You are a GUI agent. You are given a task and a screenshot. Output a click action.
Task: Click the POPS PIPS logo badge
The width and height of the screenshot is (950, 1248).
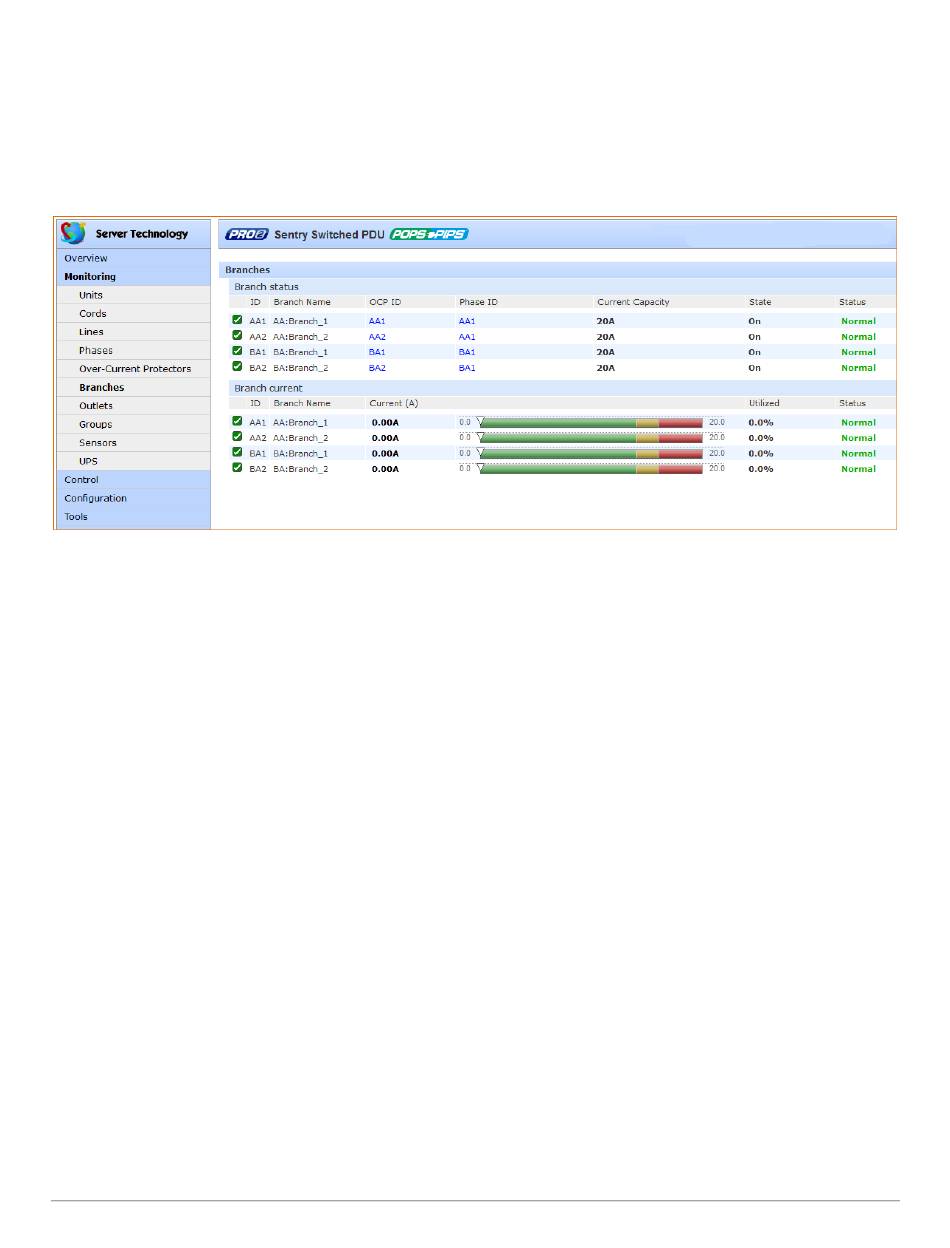point(428,234)
